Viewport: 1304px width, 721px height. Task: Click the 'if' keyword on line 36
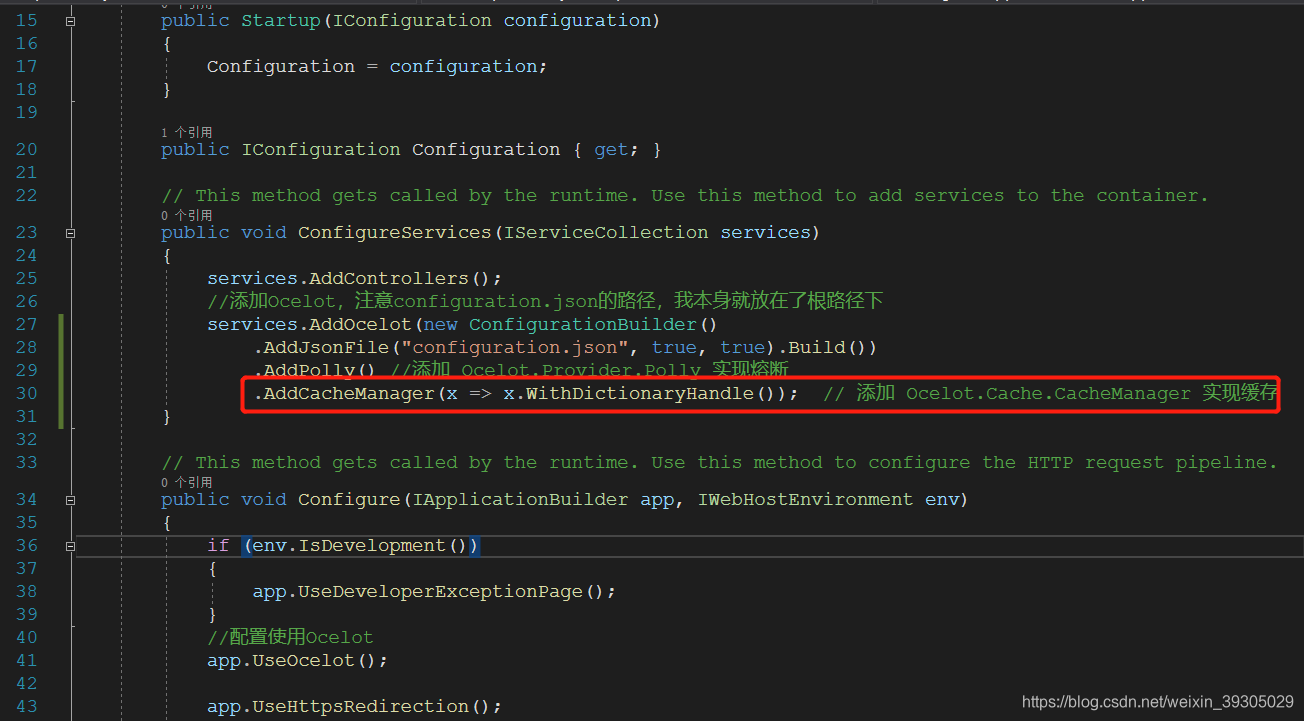218,545
